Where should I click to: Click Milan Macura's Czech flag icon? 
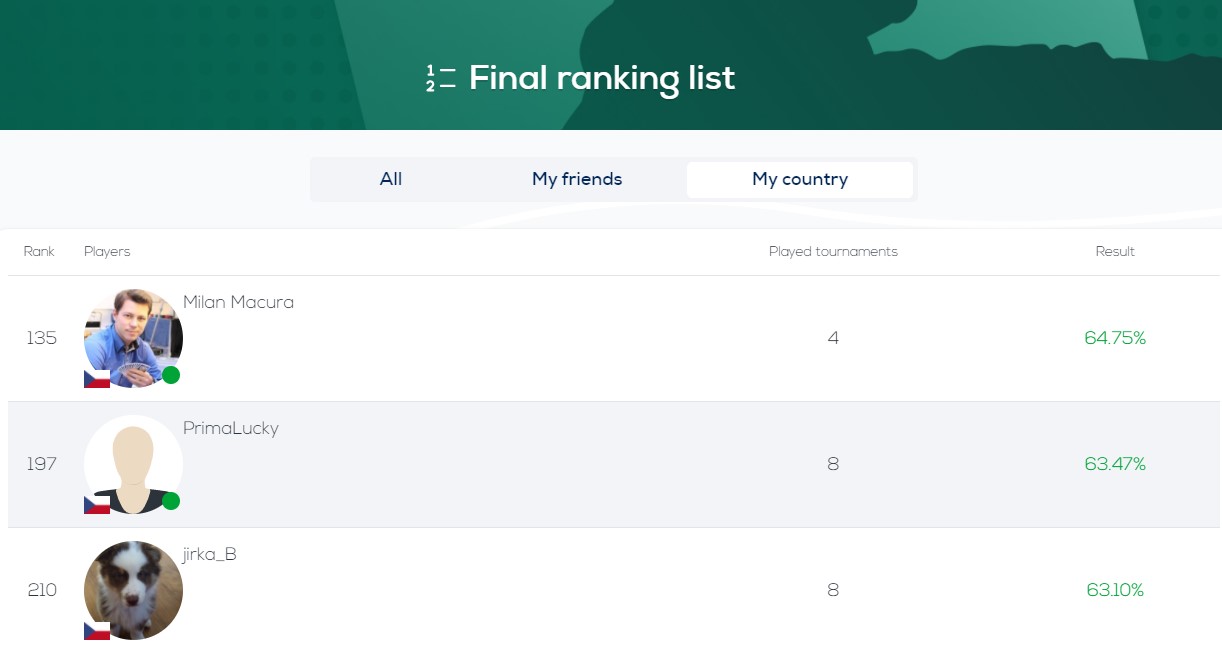click(97, 379)
